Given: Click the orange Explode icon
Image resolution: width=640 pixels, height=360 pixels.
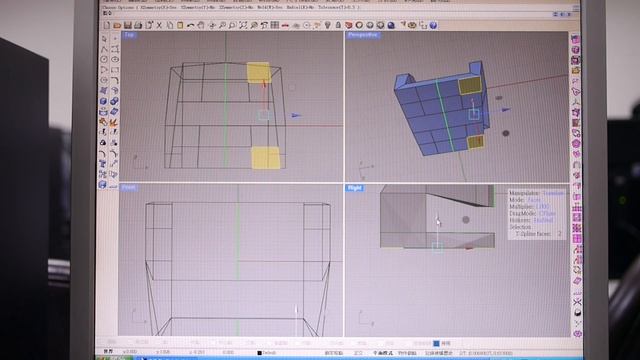Looking at the screenshot, I should click(x=114, y=122).
